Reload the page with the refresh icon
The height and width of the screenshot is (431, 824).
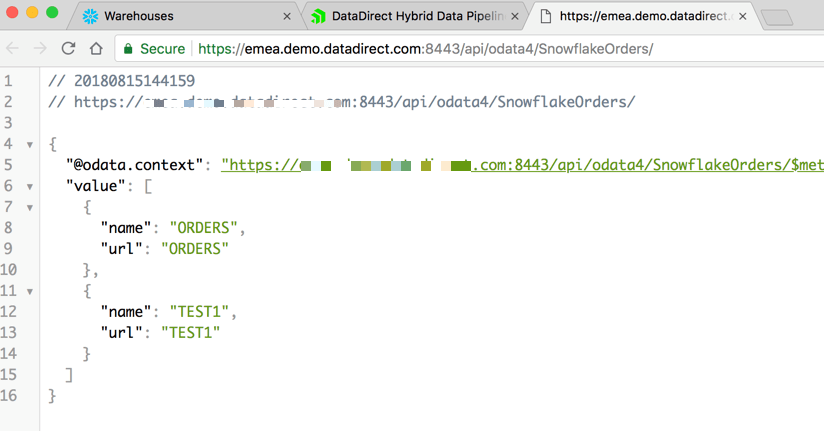[68, 48]
